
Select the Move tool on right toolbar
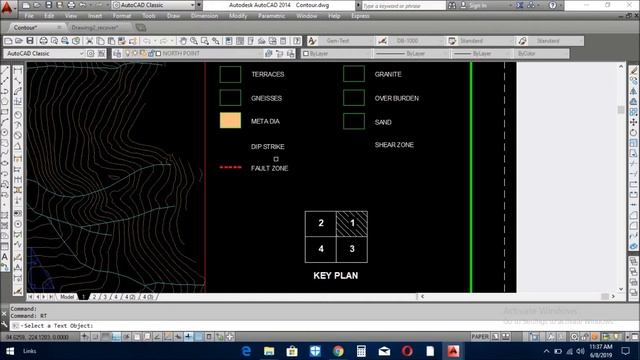click(x=633, y=122)
